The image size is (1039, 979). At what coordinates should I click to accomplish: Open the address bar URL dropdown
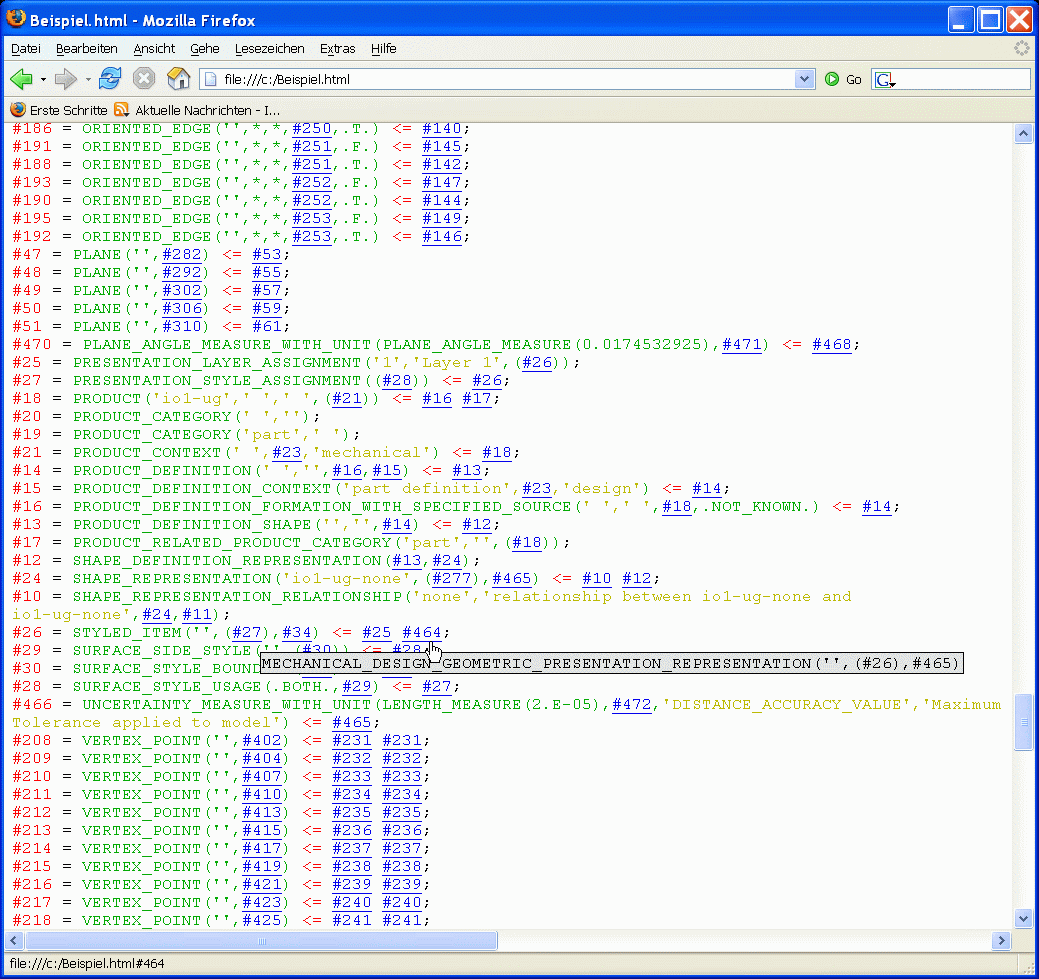(805, 79)
